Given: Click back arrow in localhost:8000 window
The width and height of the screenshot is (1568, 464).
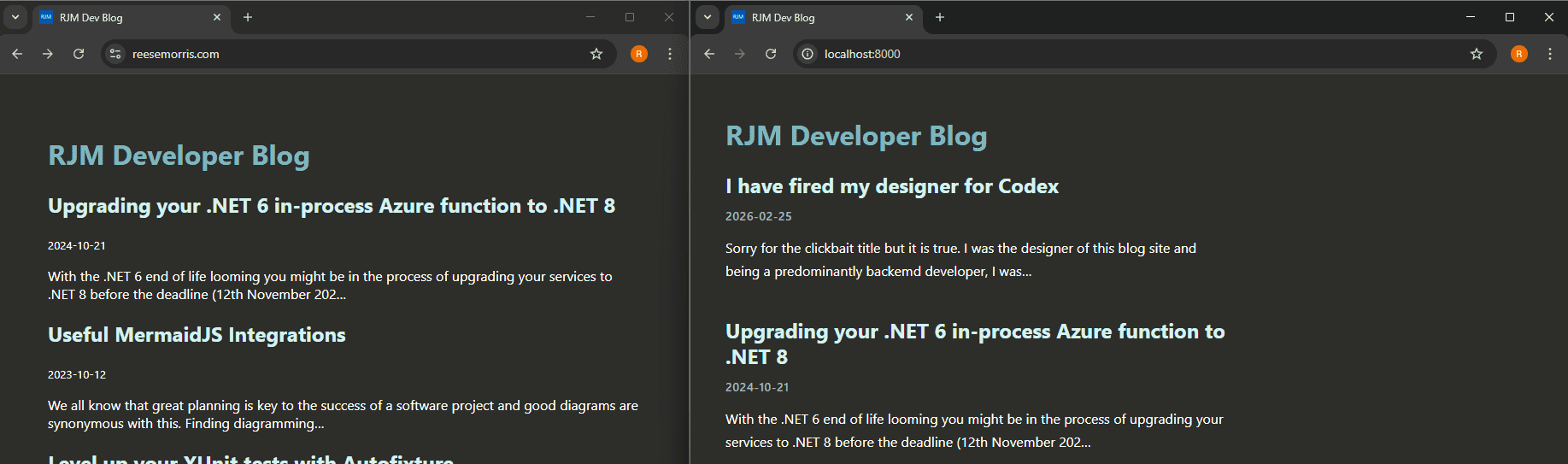Looking at the screenshot, I should point(709,54).
